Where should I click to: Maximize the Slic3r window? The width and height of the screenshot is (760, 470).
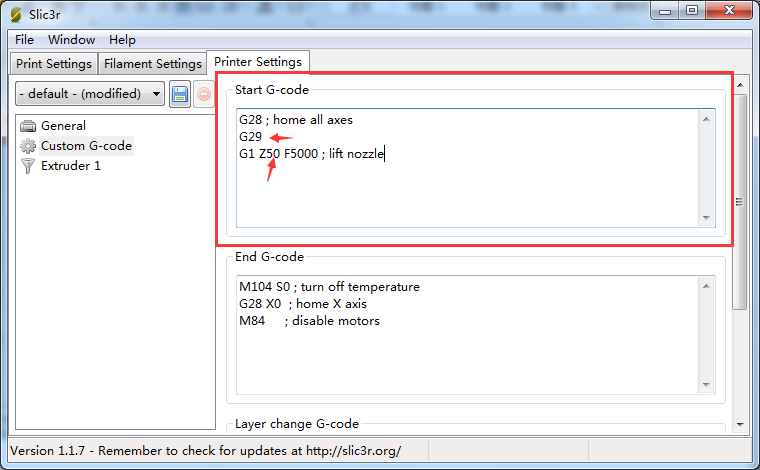pos(692,11)
